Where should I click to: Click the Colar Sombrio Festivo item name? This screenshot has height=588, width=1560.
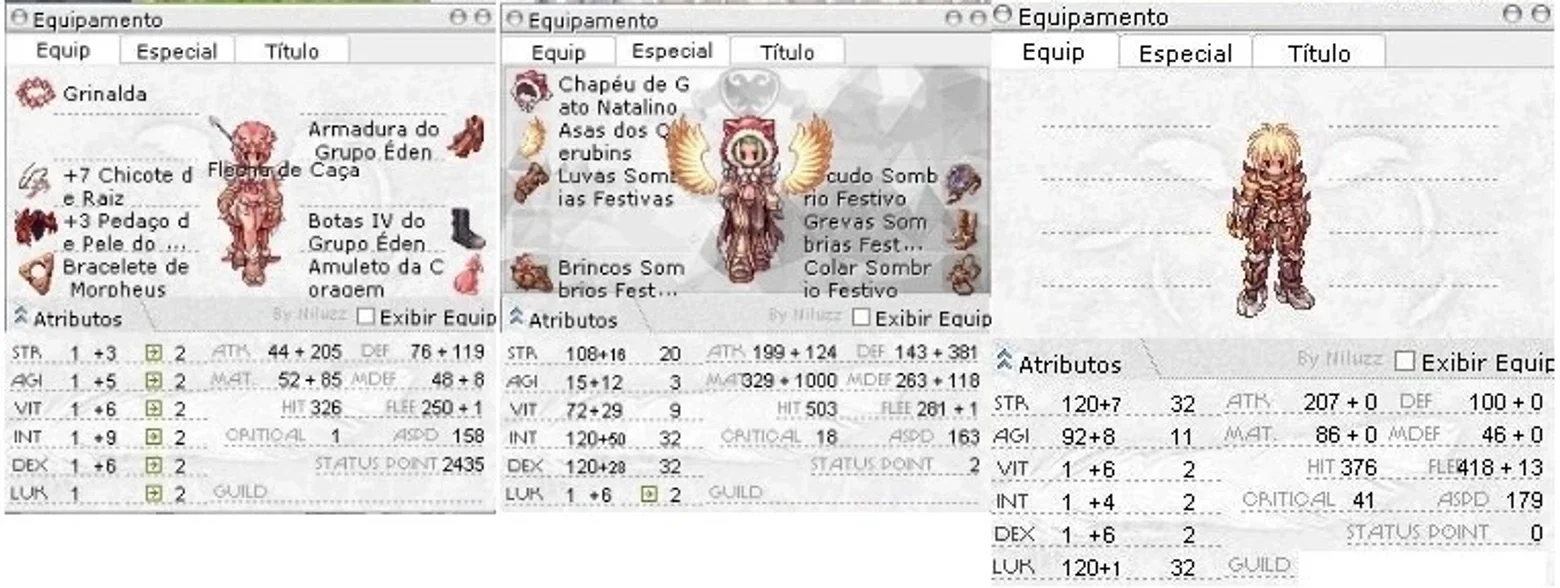click(868, 279)
